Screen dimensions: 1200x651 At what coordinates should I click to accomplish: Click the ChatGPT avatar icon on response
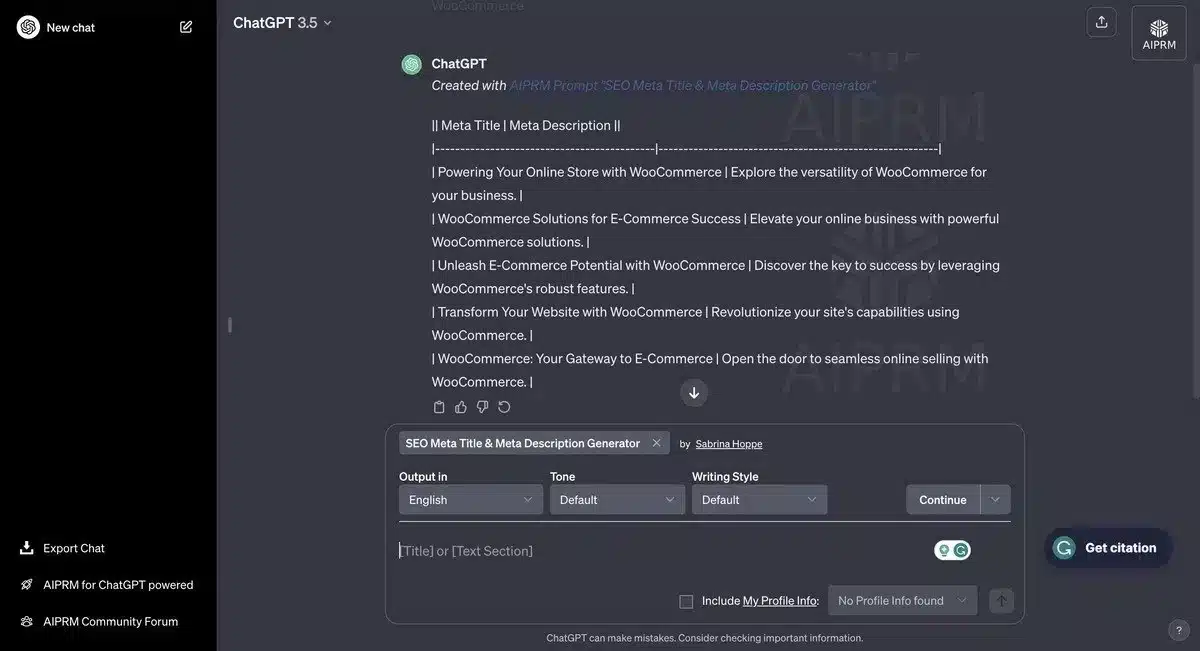tap(412, 64)
